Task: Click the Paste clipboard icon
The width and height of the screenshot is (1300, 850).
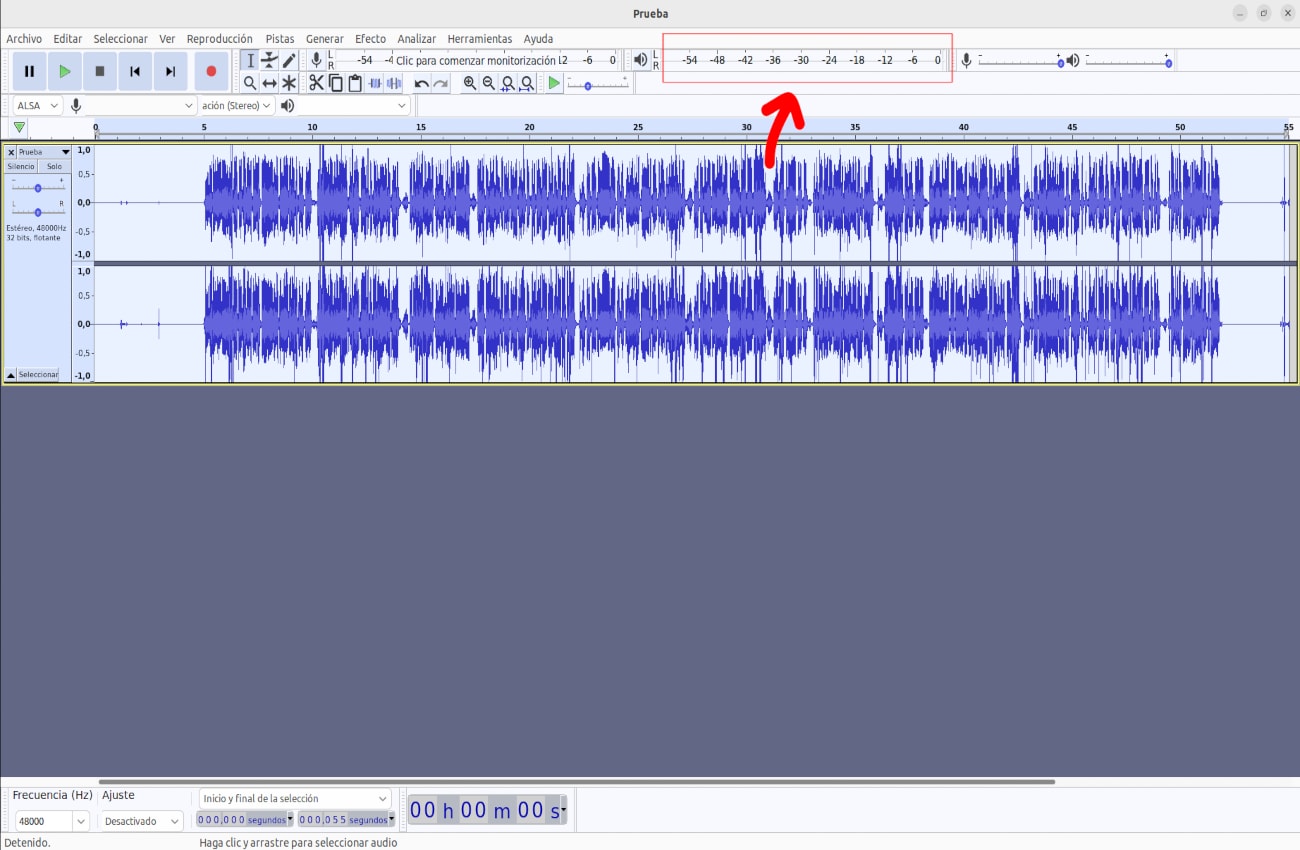Action: [356, 83]
